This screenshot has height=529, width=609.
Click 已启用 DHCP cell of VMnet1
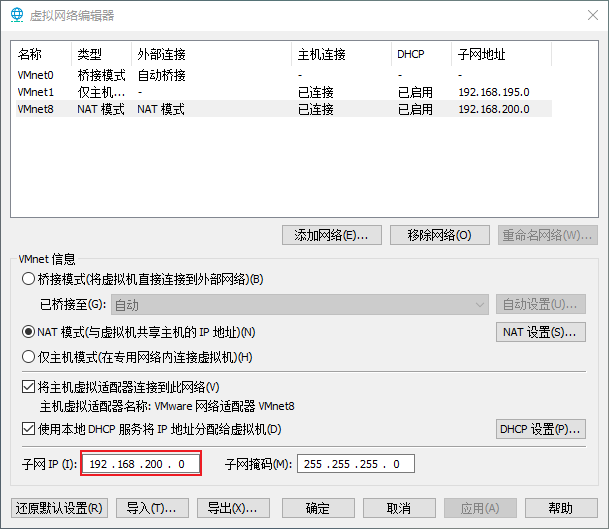pyautogui.click(x=415, y=92)
